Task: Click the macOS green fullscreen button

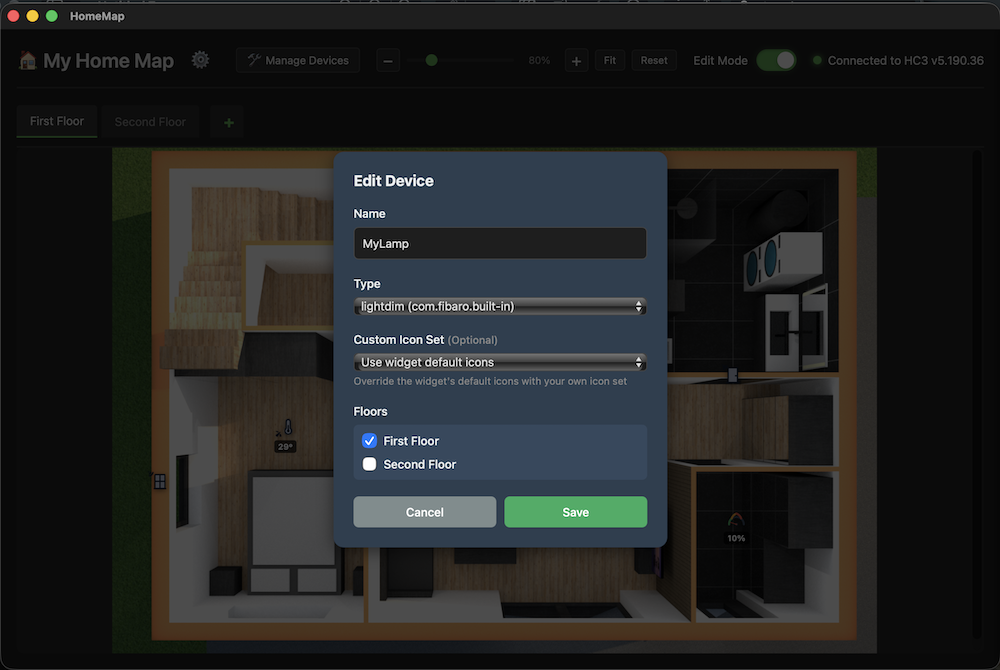Action: (52, 16)
